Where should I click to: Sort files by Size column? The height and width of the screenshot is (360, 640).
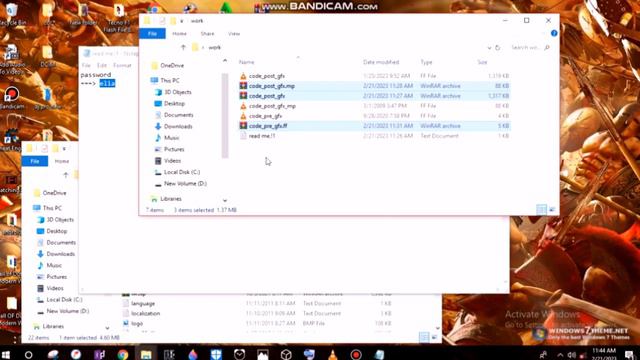[482, 62]
